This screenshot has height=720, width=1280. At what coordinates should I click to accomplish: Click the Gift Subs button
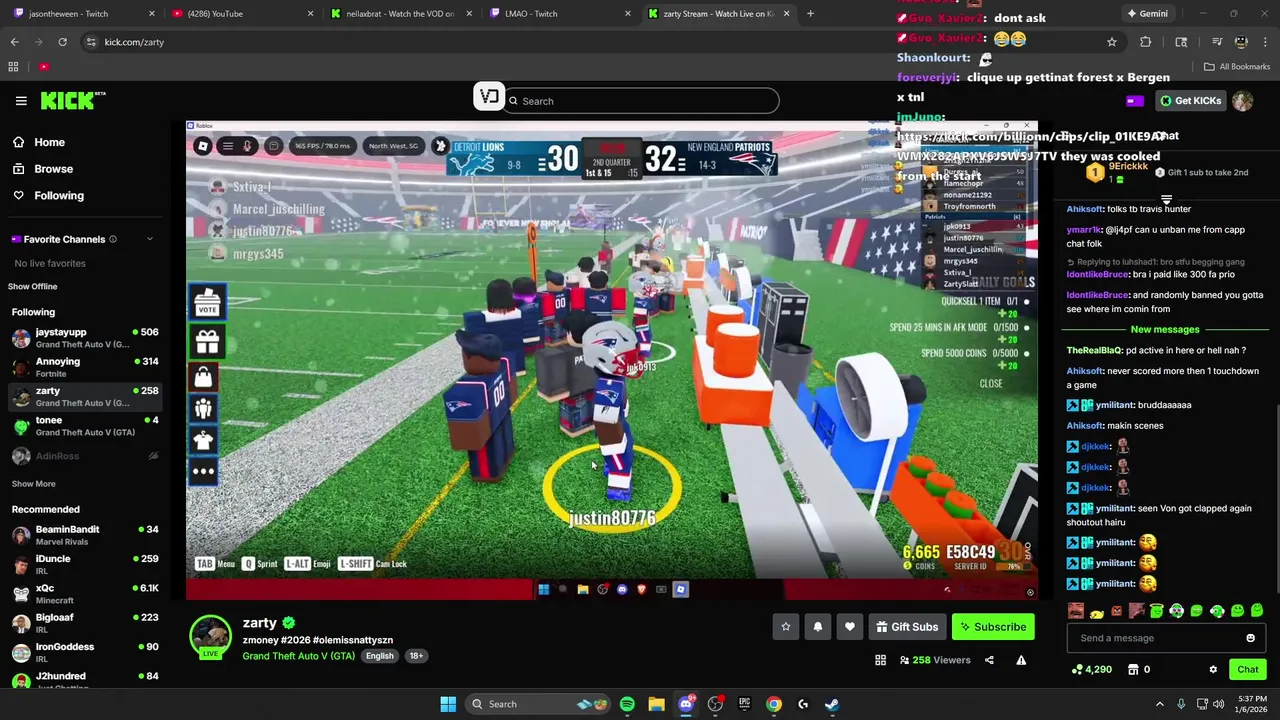pyautogui.click(x=907, y=627)
